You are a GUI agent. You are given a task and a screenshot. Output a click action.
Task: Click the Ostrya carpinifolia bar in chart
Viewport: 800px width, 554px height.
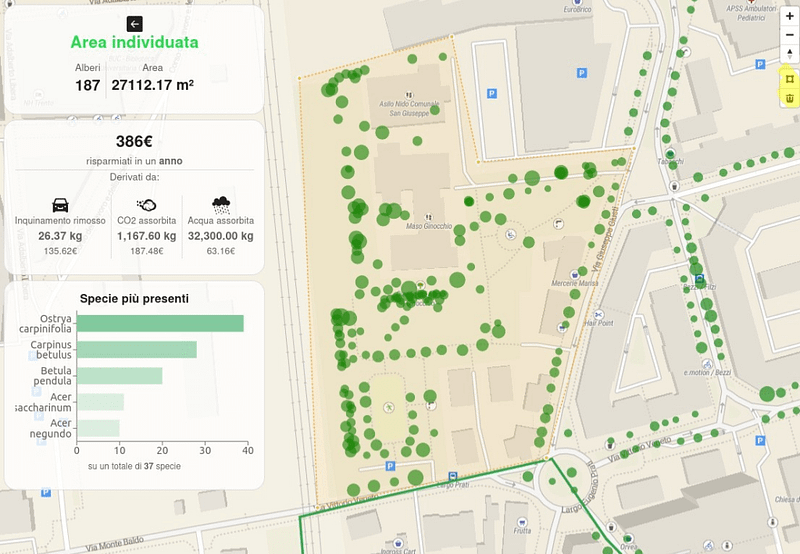point(160,323)
